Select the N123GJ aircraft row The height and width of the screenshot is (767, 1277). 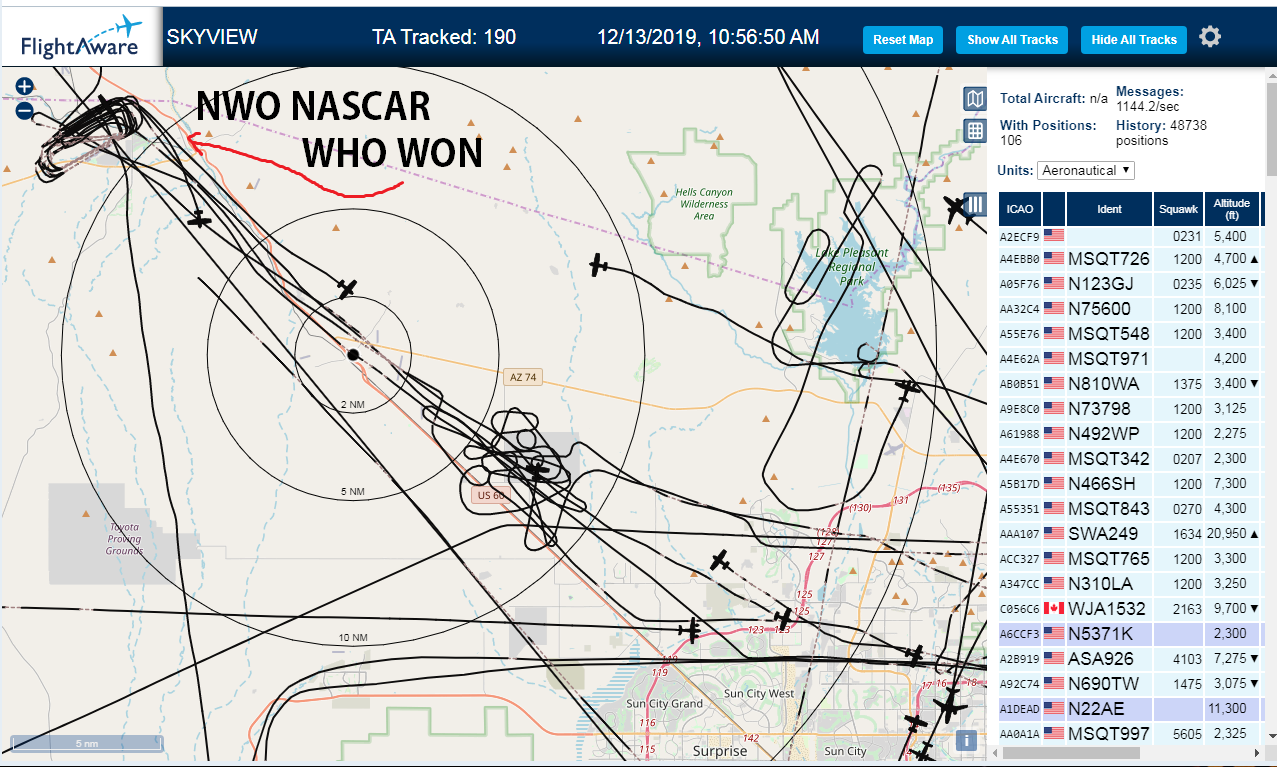(1130, 284)
